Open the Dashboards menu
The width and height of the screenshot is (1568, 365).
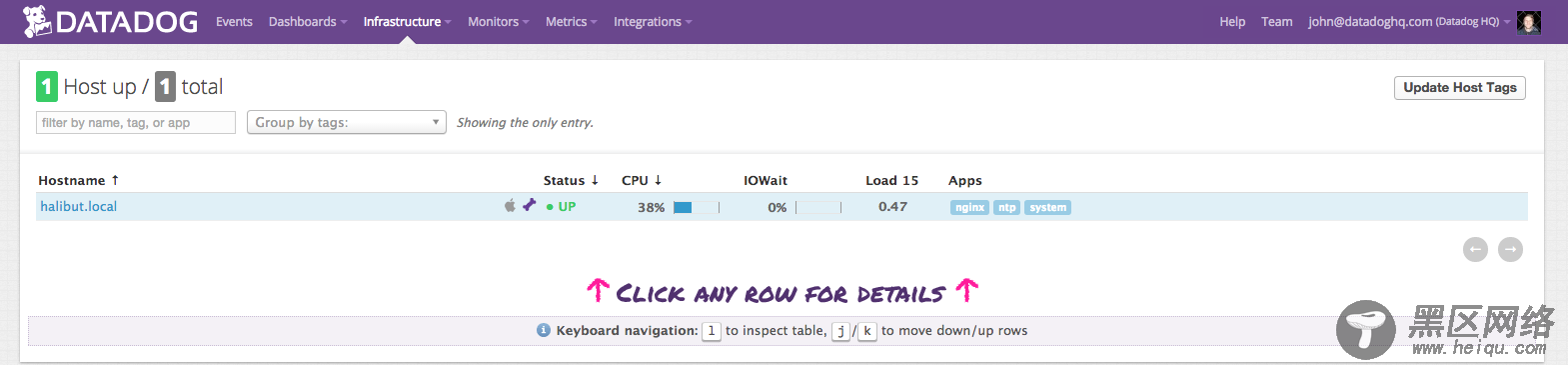click(308, 22)
